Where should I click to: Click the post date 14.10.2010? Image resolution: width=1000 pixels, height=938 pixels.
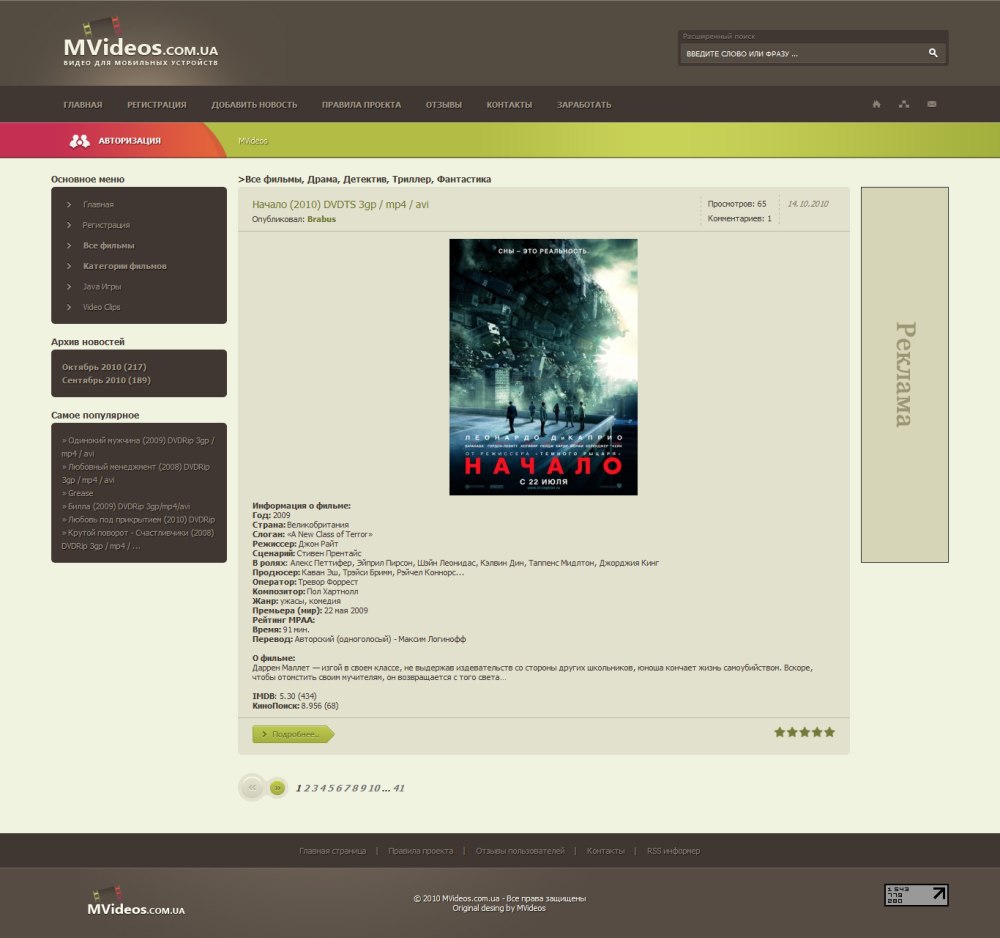click(807, 204)
